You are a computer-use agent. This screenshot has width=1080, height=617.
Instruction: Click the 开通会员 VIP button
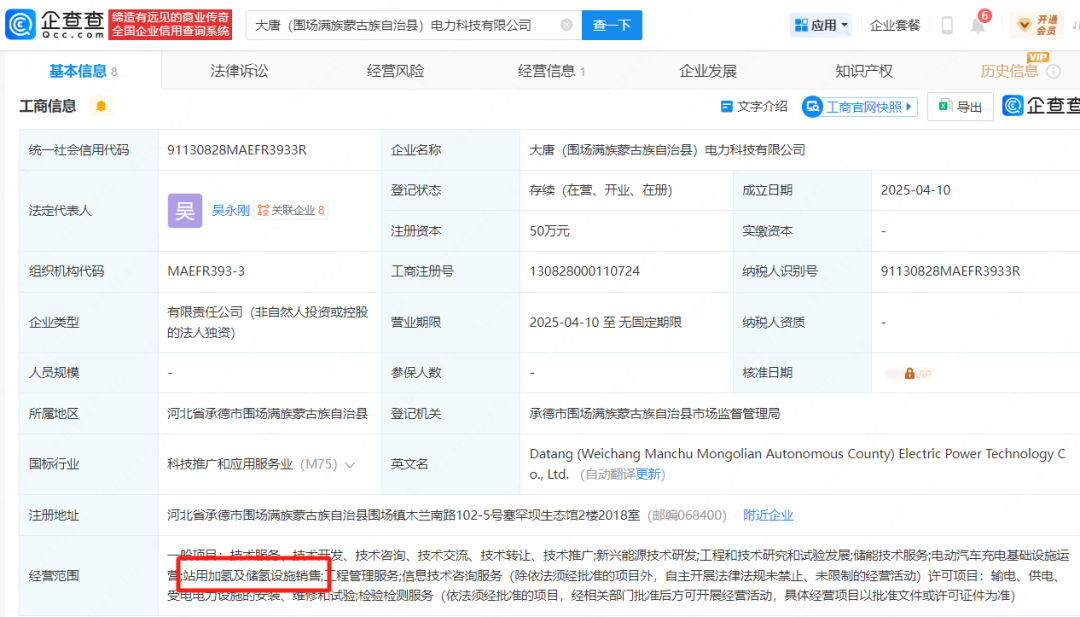click(1037, 25)
